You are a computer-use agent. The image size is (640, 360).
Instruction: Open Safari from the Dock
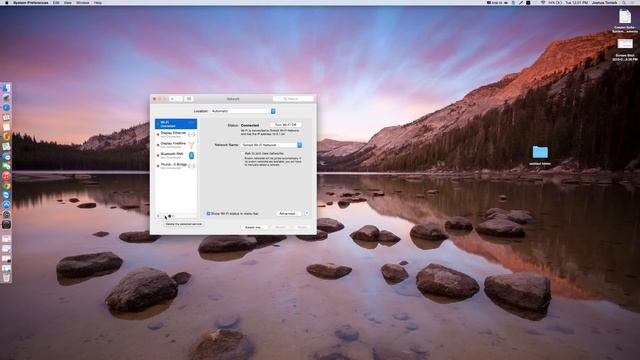(6, 107)
